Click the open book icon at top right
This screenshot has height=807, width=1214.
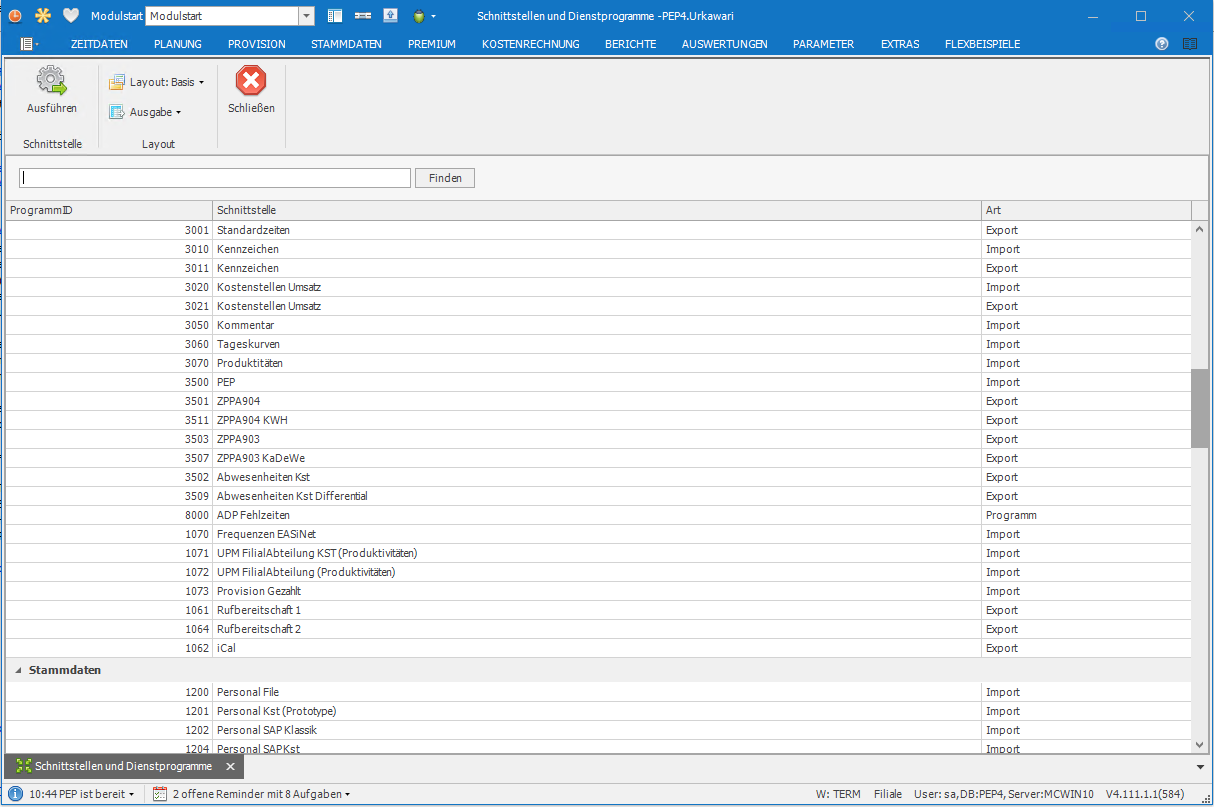click(1189, 44)
